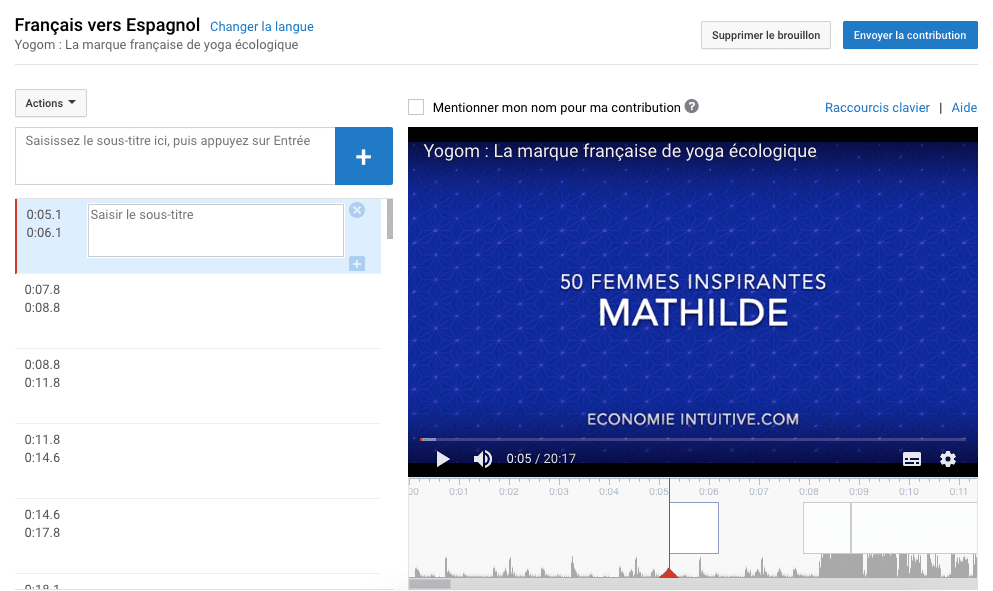Insert subtitle using small plus below entry
The width and height of the screenshot is (993, 591).
coord(357,264)
